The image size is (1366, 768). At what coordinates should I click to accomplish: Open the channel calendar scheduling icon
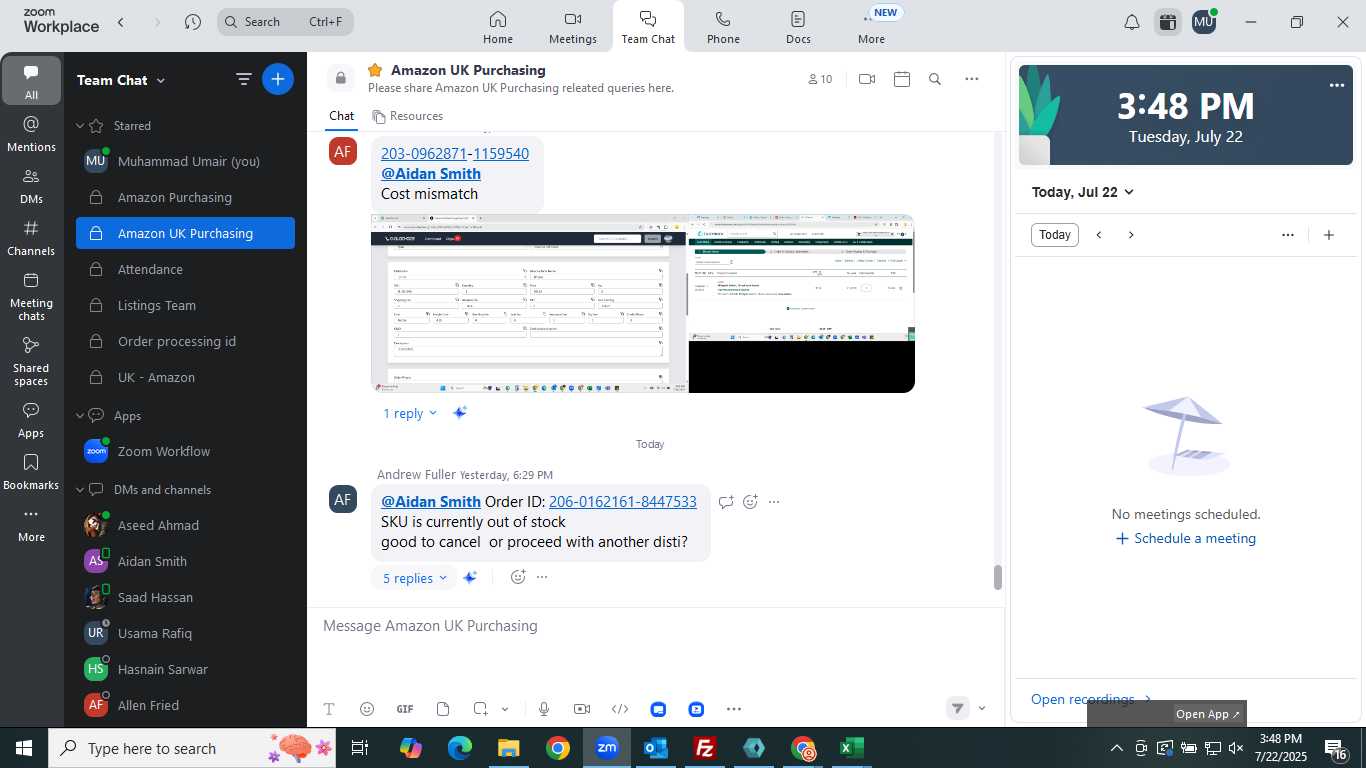pyautogui.click(x=902, y=79)
